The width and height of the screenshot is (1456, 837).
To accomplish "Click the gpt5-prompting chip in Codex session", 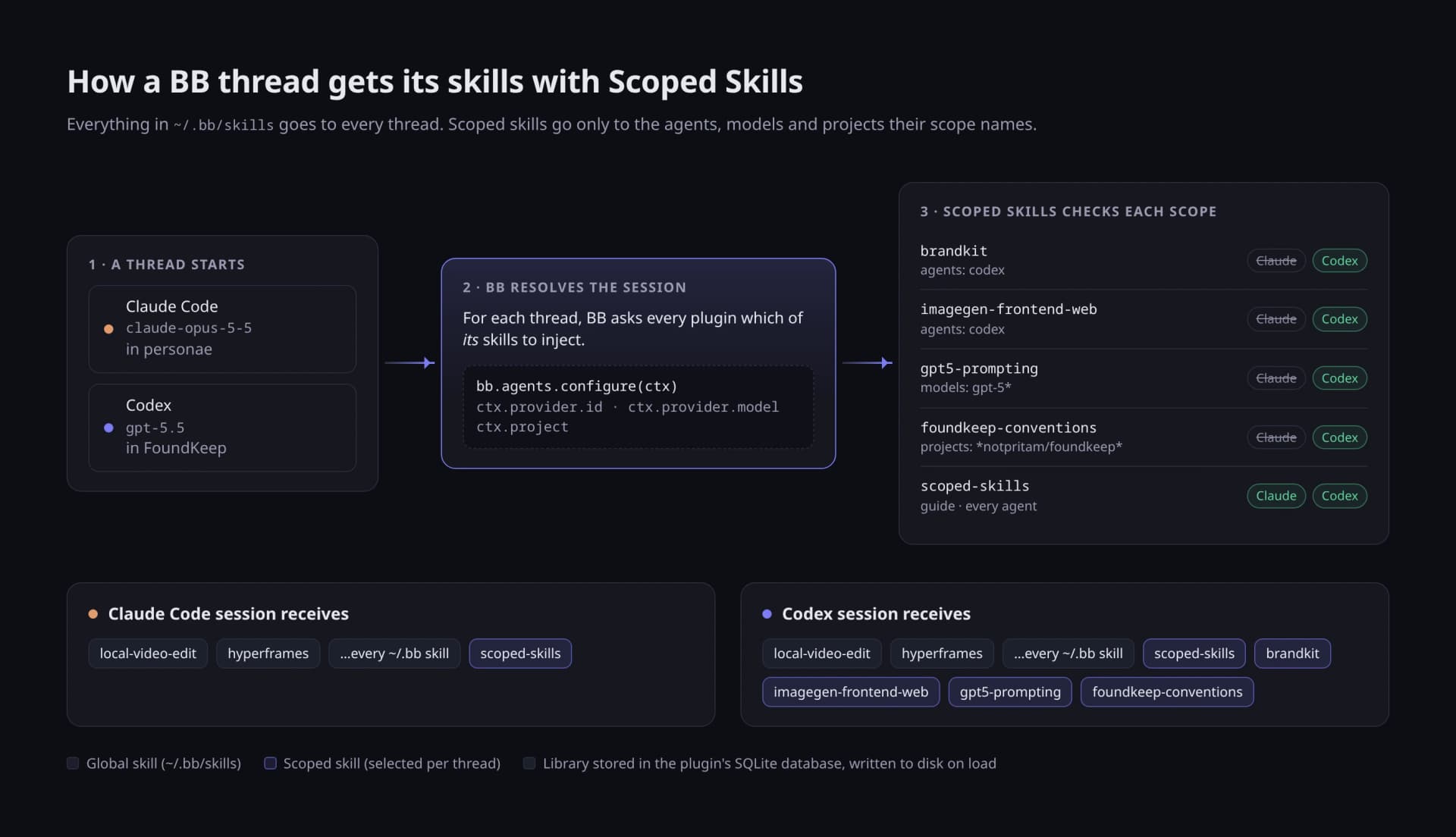I will 1010,692.
